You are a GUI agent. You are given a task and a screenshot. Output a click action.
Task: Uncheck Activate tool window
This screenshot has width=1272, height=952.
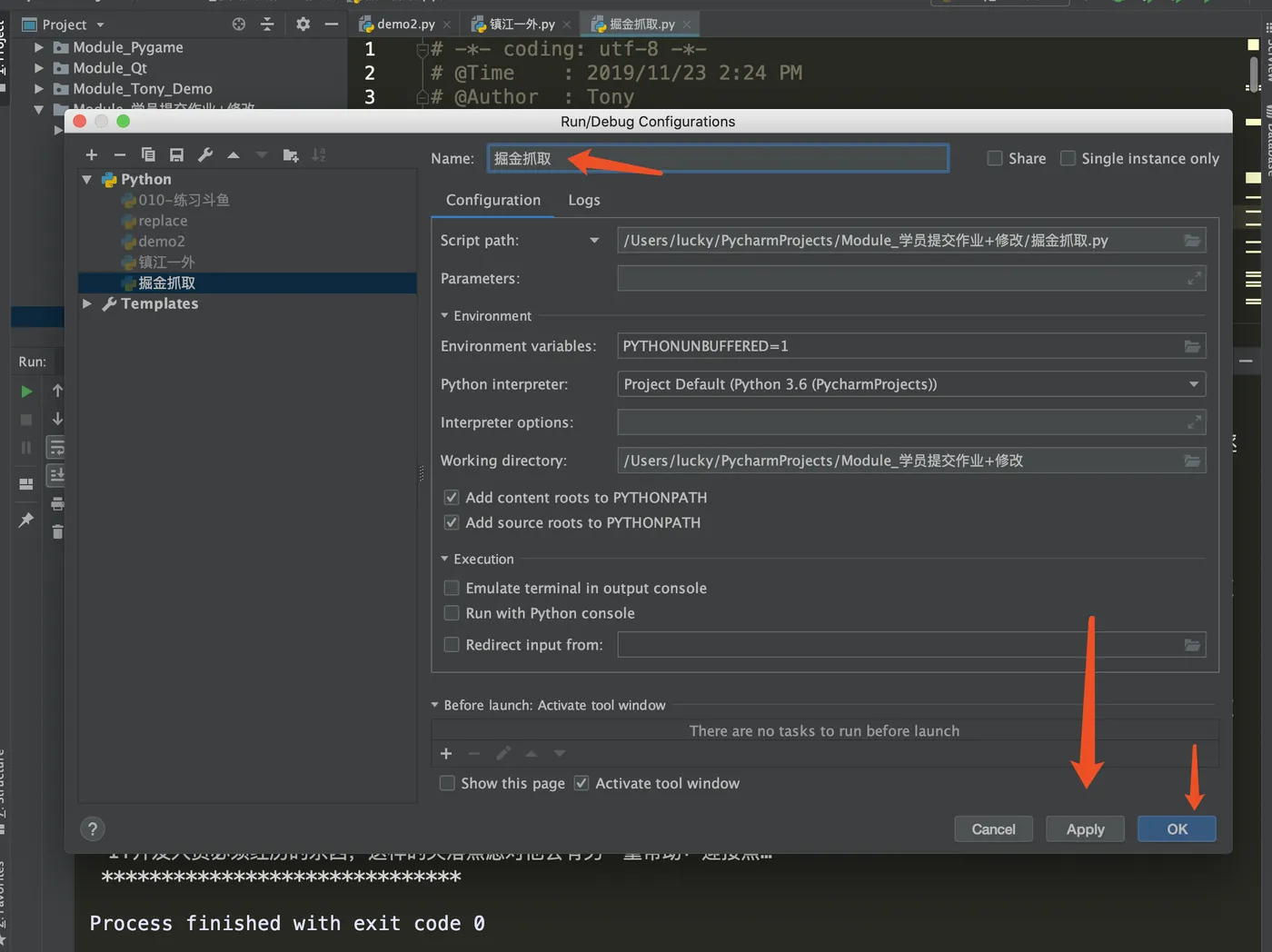point(581,783)
